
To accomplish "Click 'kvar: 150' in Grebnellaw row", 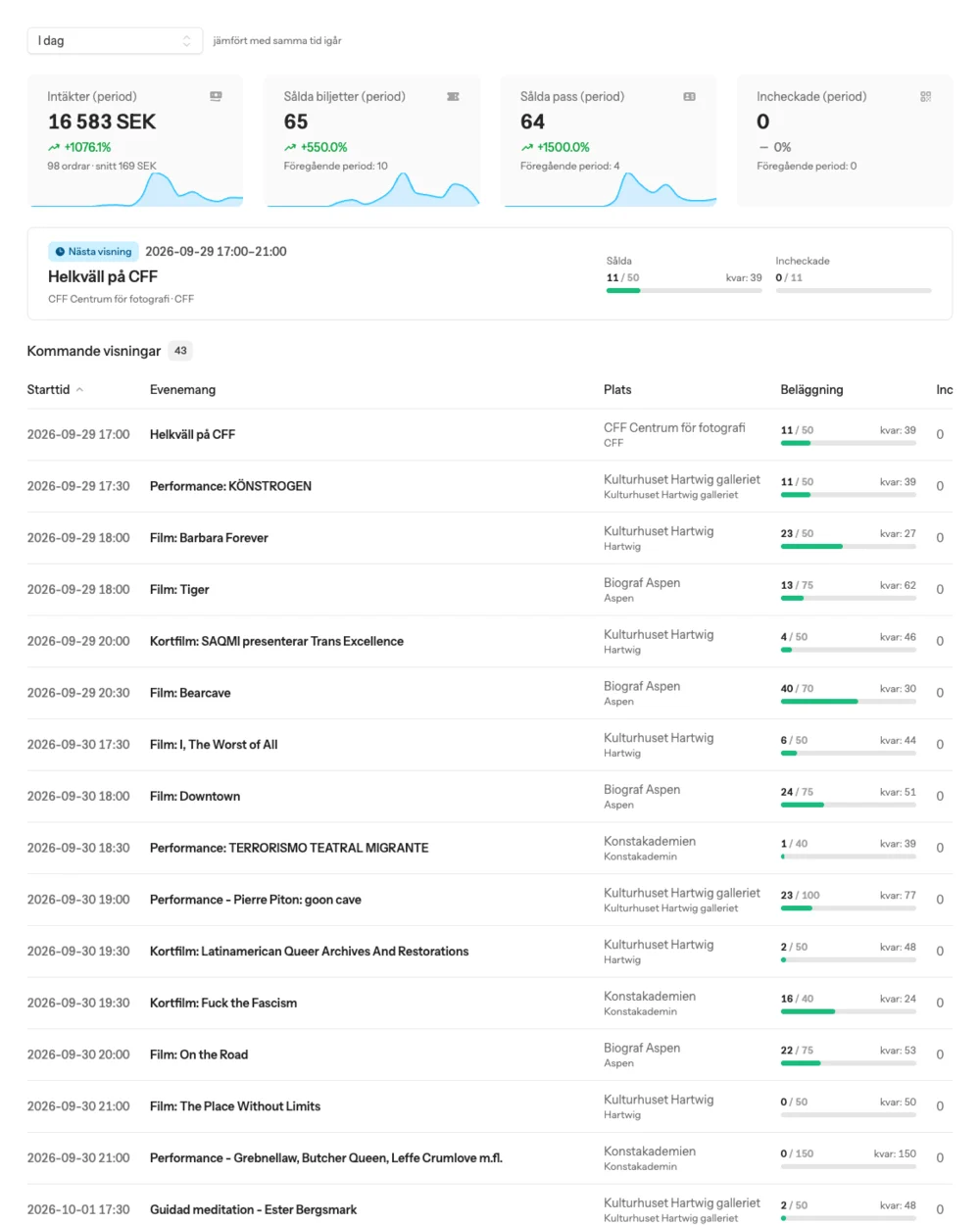I will coord(895,1153).
